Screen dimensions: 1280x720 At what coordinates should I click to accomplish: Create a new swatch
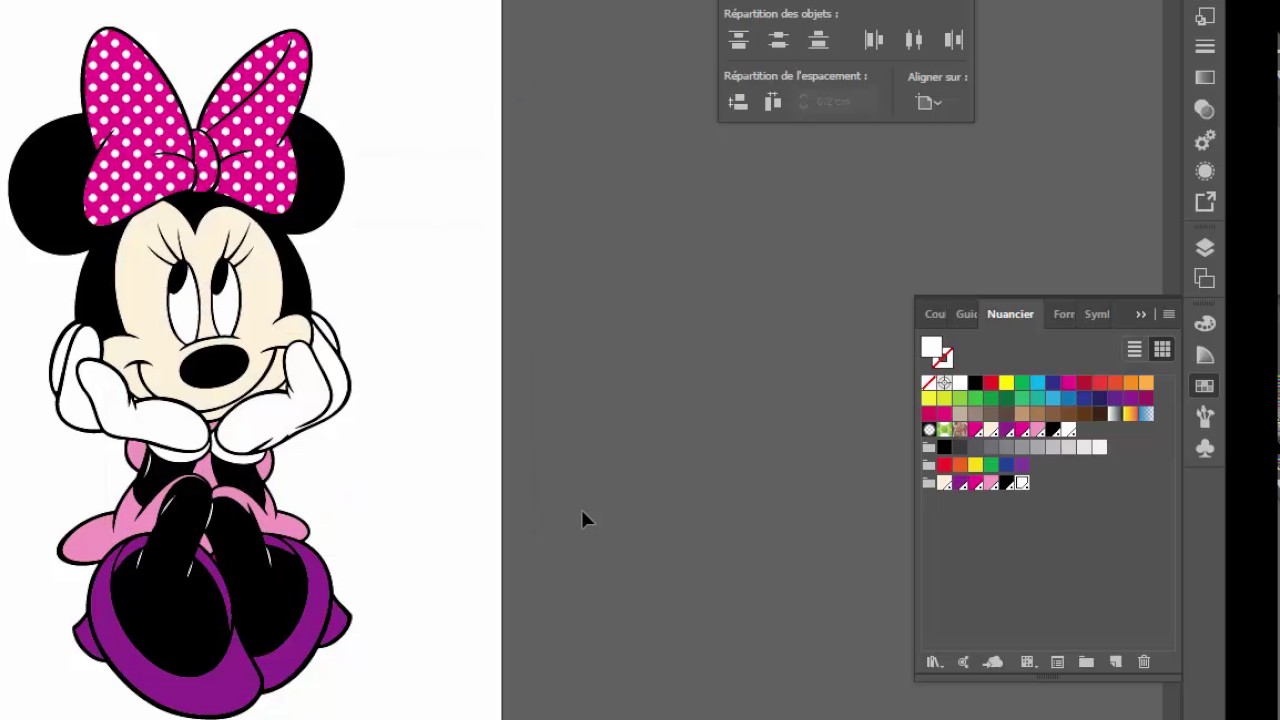pos(1116,662)
